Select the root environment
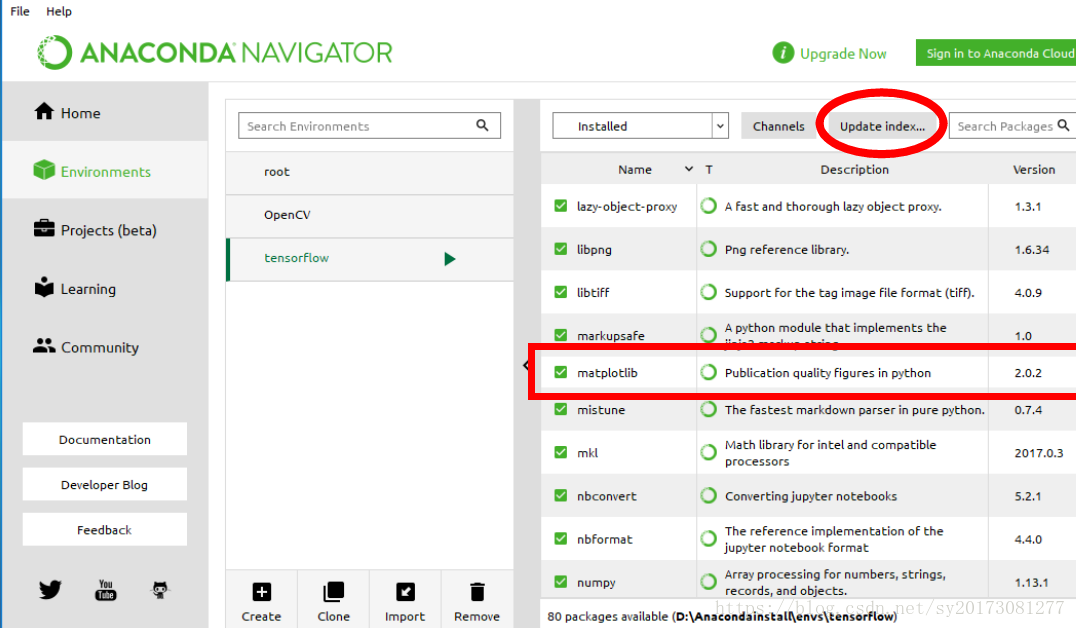 pos(370,172)
